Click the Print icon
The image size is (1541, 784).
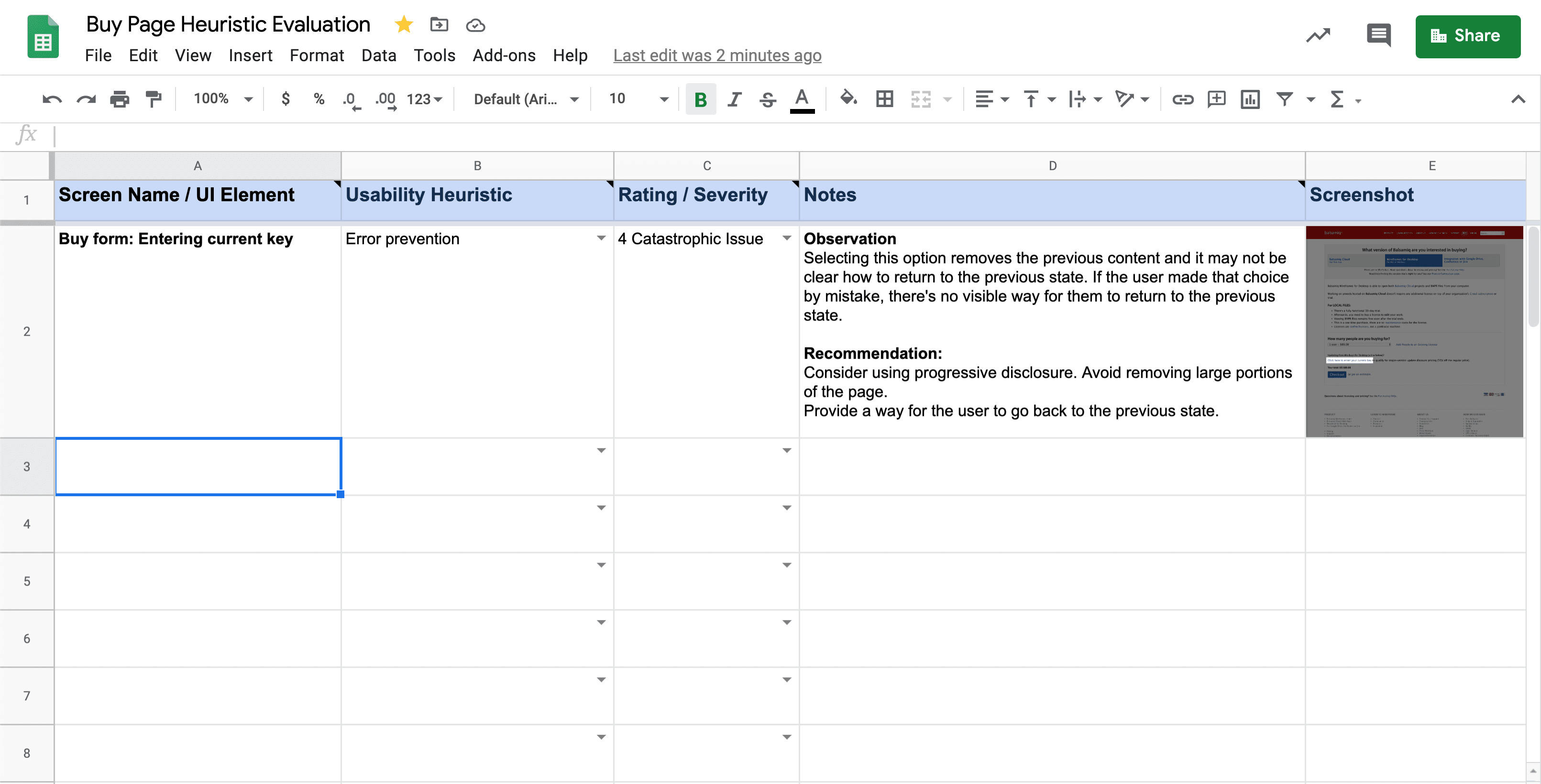pos(120,99)
